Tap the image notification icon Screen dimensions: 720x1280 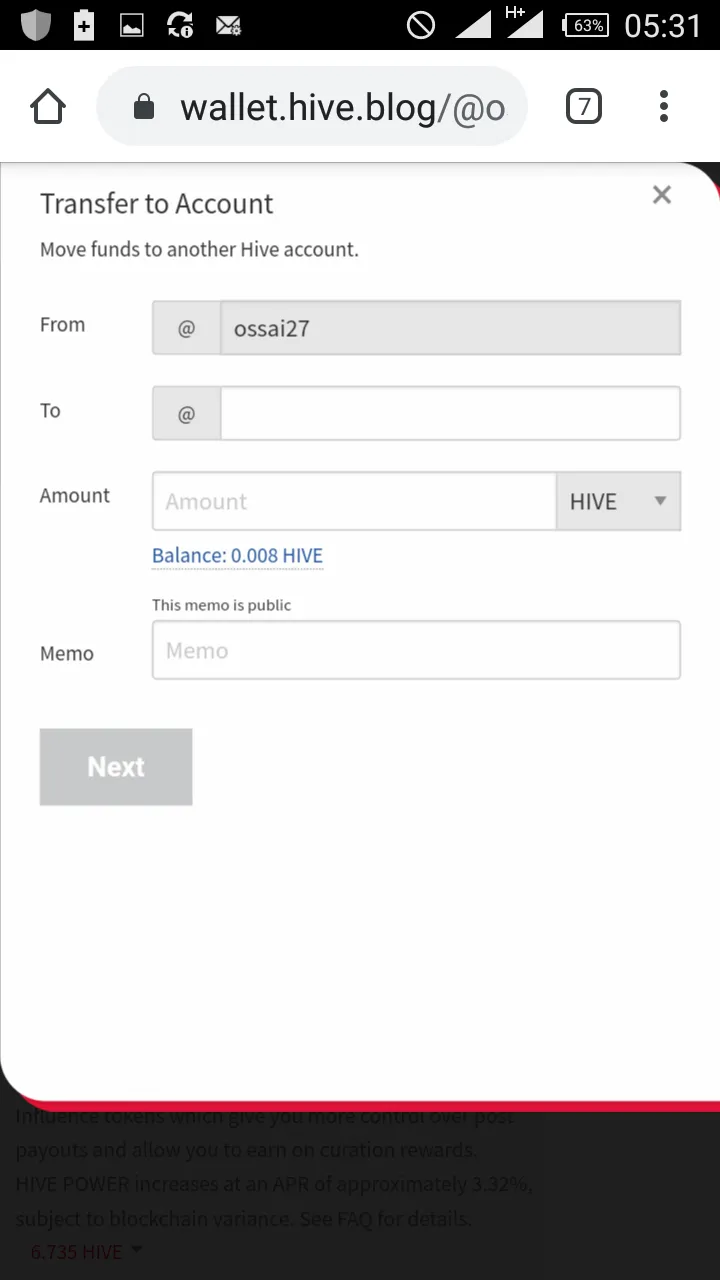(x=132, y=26)
